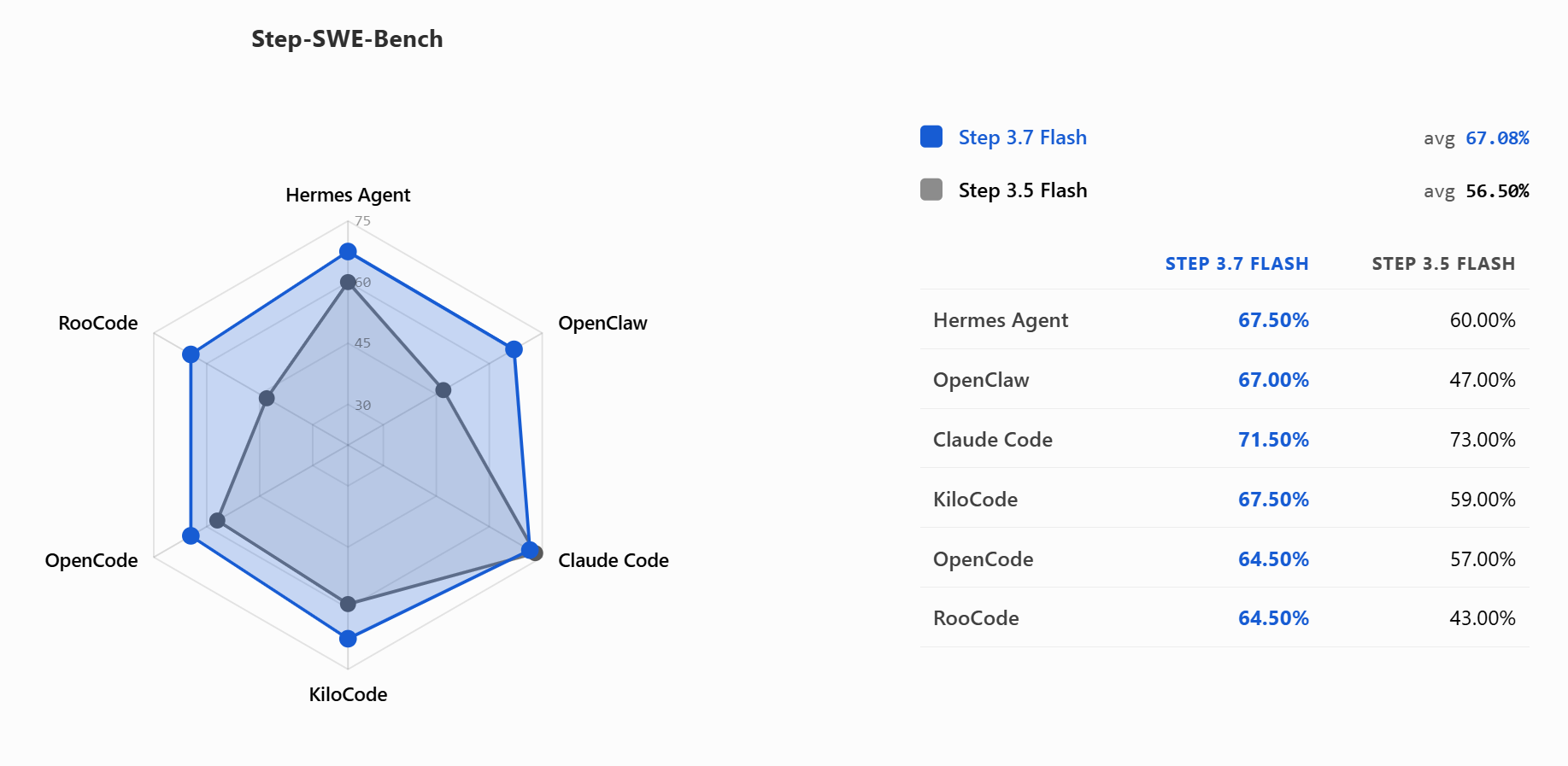Select the Claude Code table row
Viewport: 1568px width, 766px height.
tap(1224, 439)
